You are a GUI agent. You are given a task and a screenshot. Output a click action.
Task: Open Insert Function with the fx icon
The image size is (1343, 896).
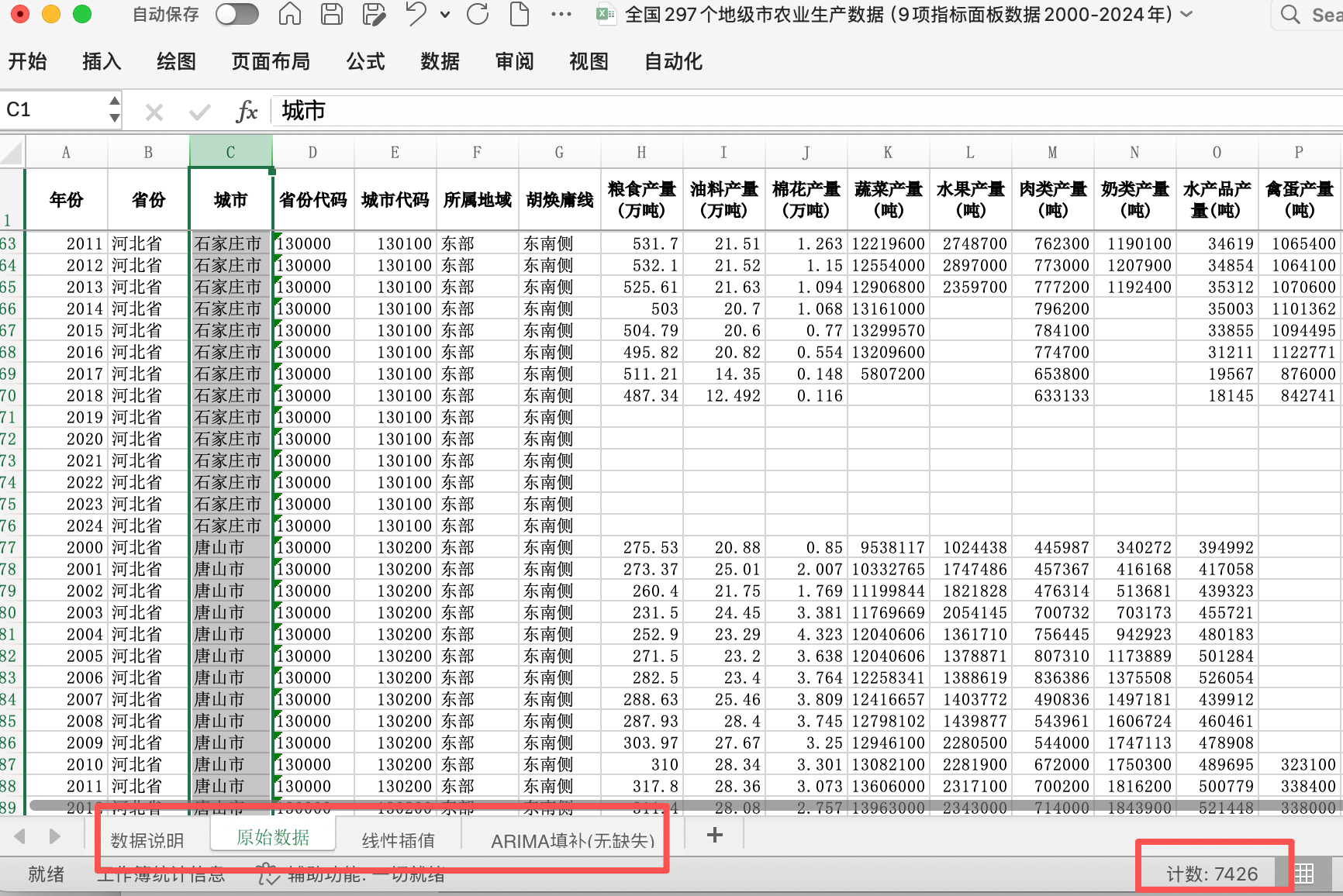(247, 111)
